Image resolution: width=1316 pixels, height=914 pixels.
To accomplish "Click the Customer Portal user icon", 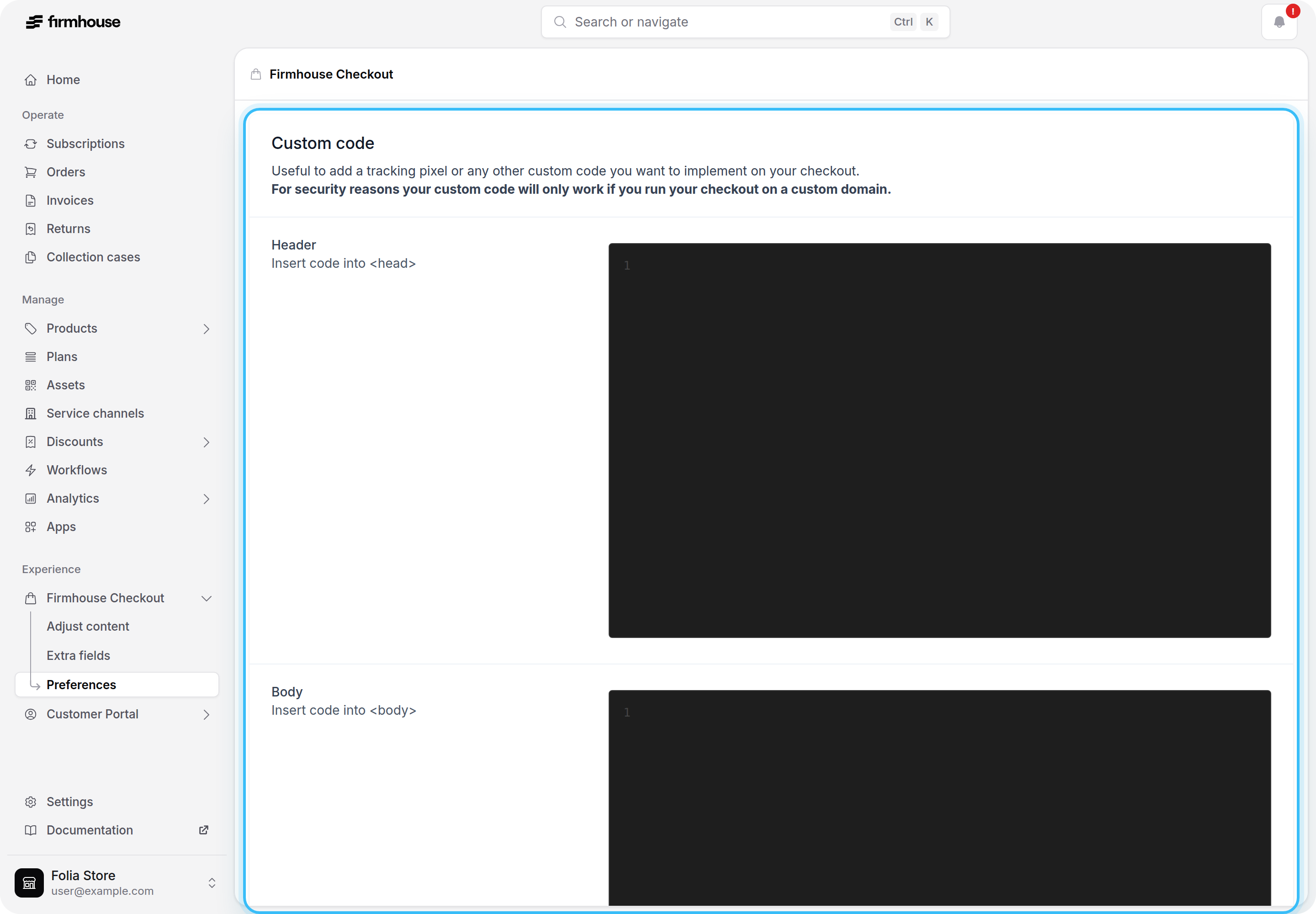I will tap(31, 714).
